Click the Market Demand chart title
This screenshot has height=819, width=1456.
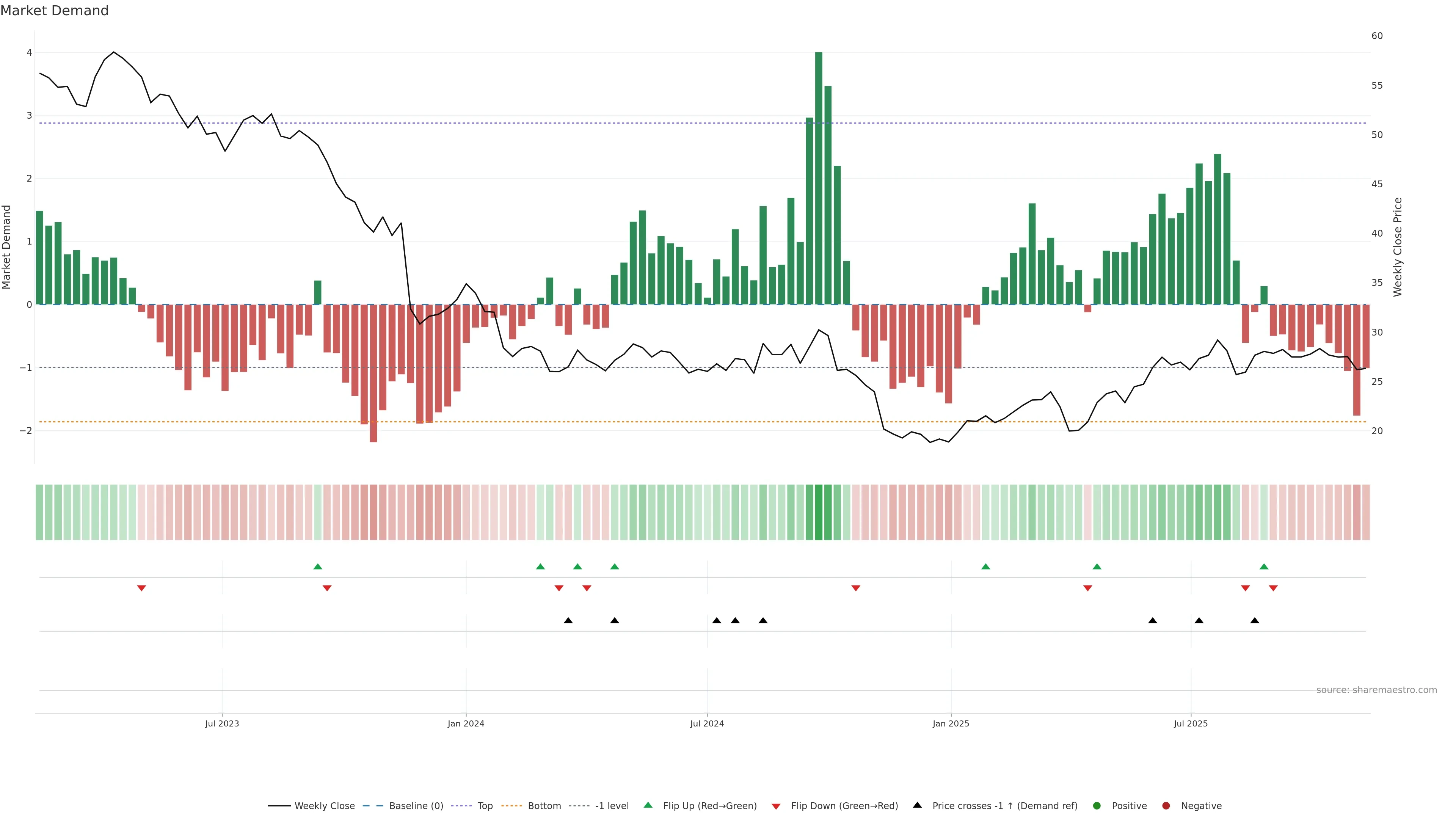click(54, 11)
